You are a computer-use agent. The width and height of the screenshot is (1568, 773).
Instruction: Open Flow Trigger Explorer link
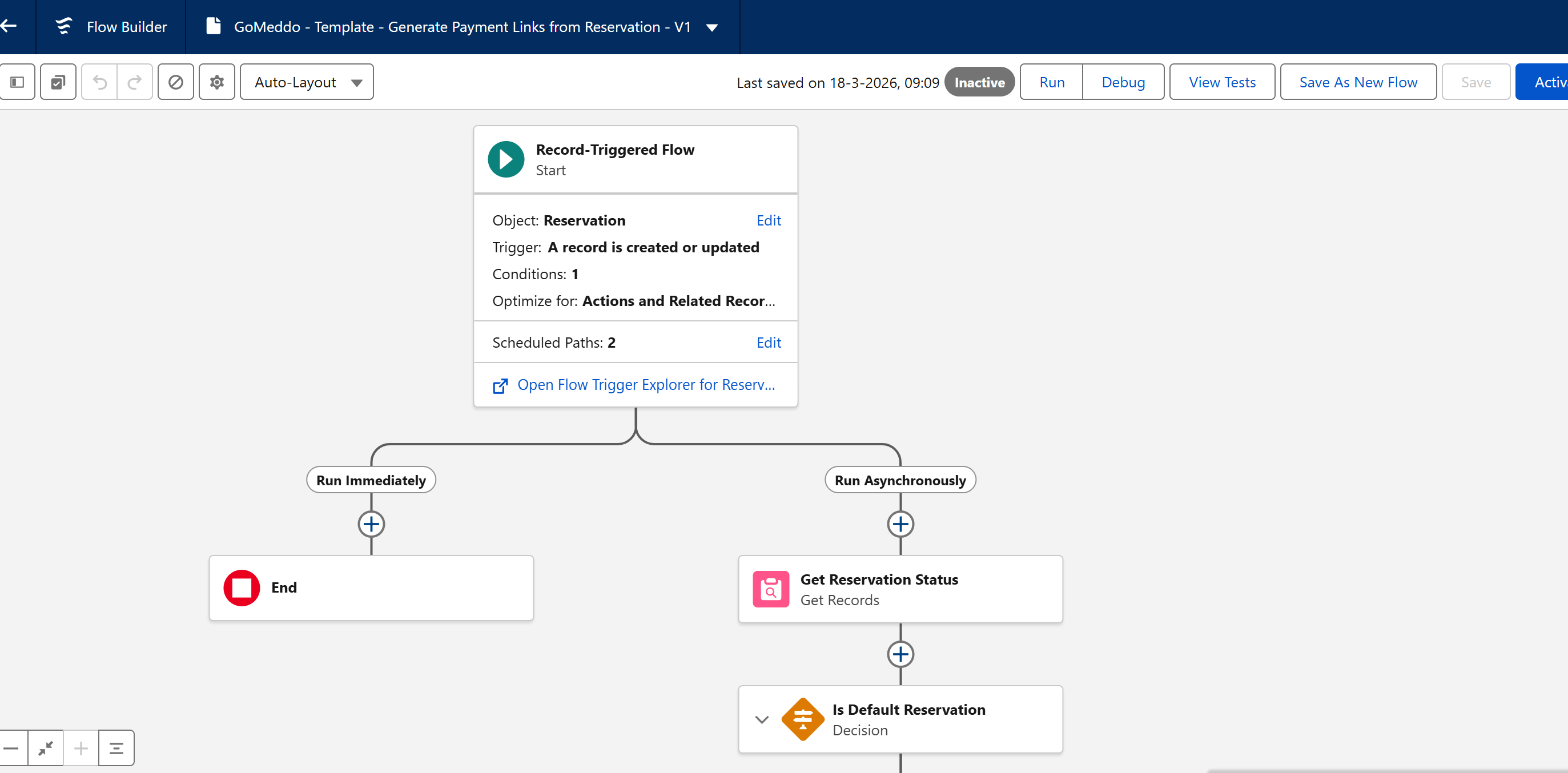645,385
